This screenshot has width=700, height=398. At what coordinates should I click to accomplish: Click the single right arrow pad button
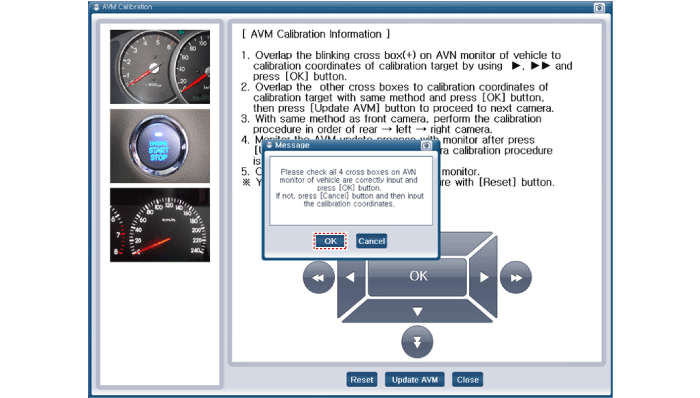coord(483,277)
